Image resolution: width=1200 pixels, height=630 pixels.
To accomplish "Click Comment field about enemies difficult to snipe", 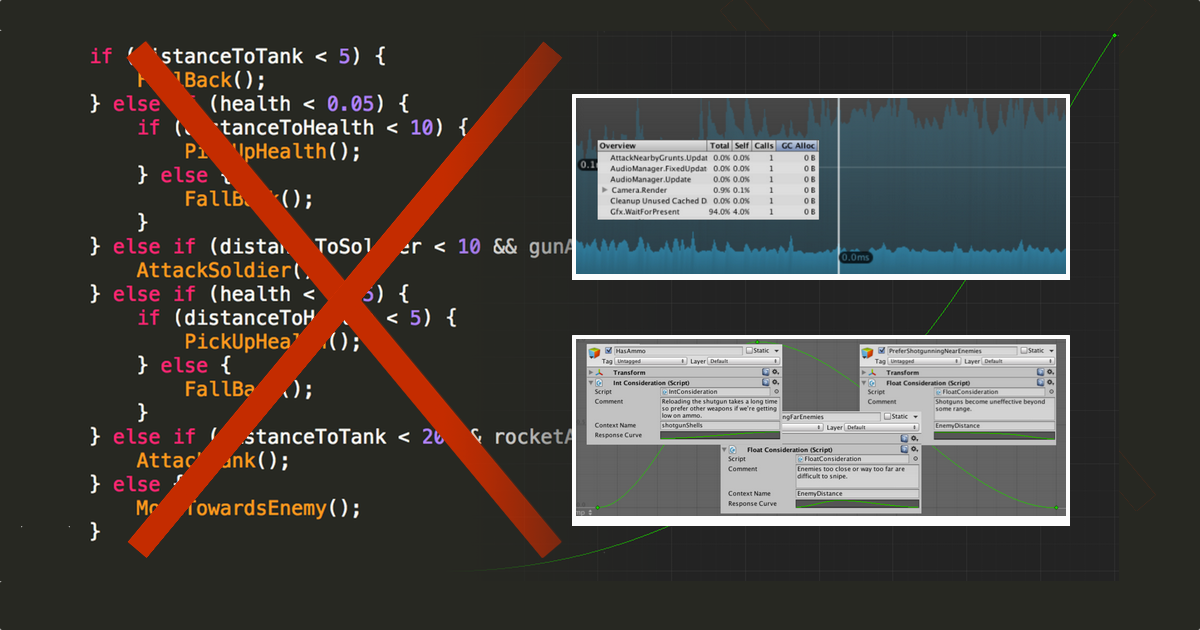I will pyautogui.click(x=857, y=476).
